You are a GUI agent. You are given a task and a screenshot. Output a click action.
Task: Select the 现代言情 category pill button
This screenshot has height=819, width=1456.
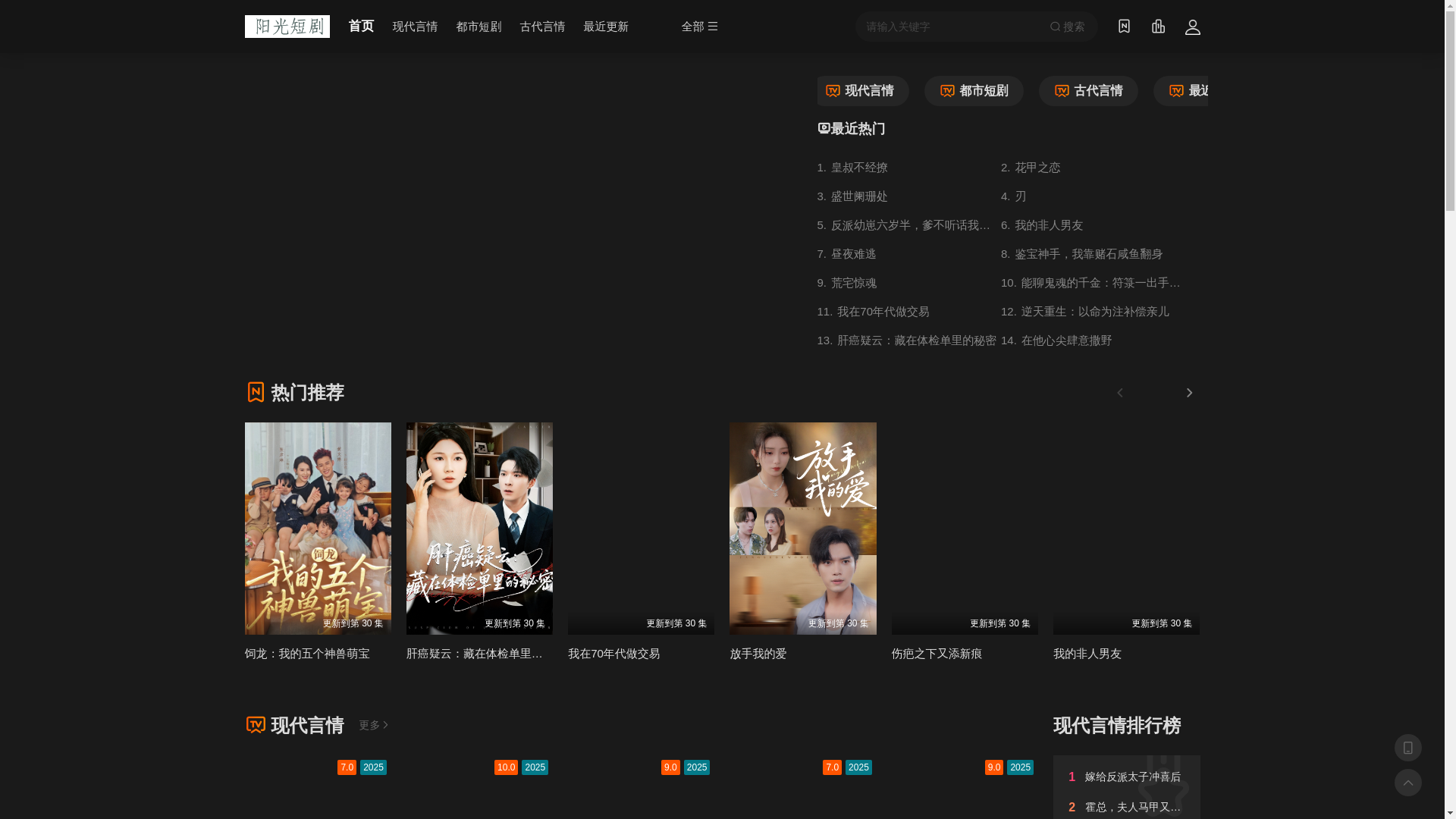pos(863,91)
